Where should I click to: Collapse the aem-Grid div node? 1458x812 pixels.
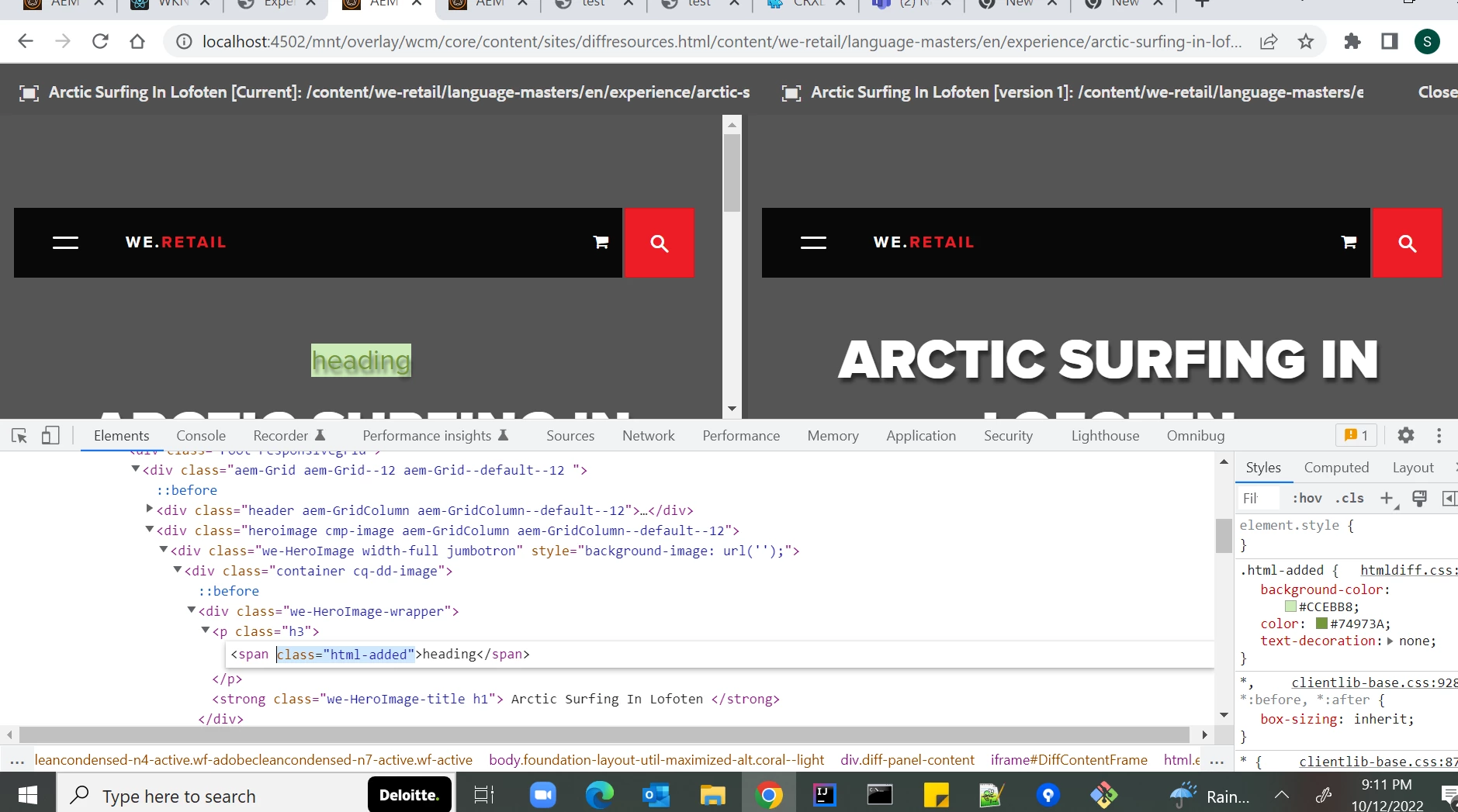pyautogui.click(x=136, y=469)
